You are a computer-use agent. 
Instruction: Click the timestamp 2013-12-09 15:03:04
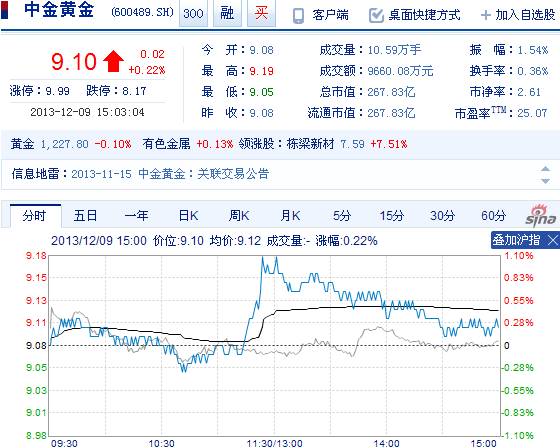[x=88, y=112]
